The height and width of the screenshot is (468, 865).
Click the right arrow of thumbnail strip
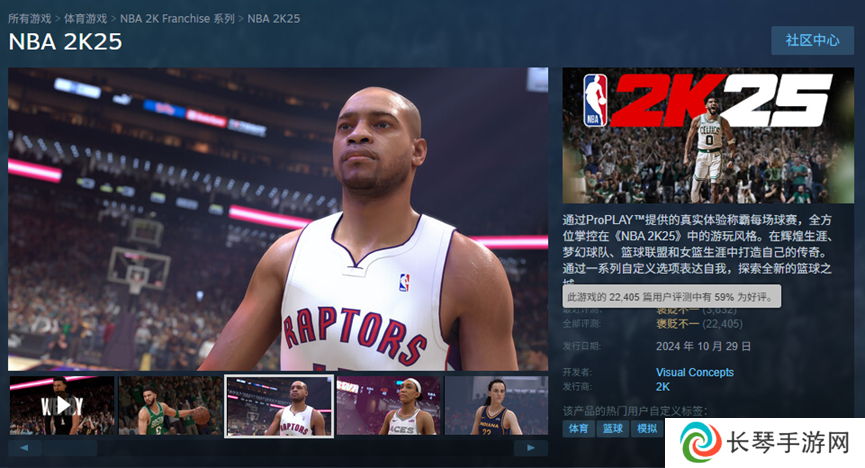click(531, 448)
